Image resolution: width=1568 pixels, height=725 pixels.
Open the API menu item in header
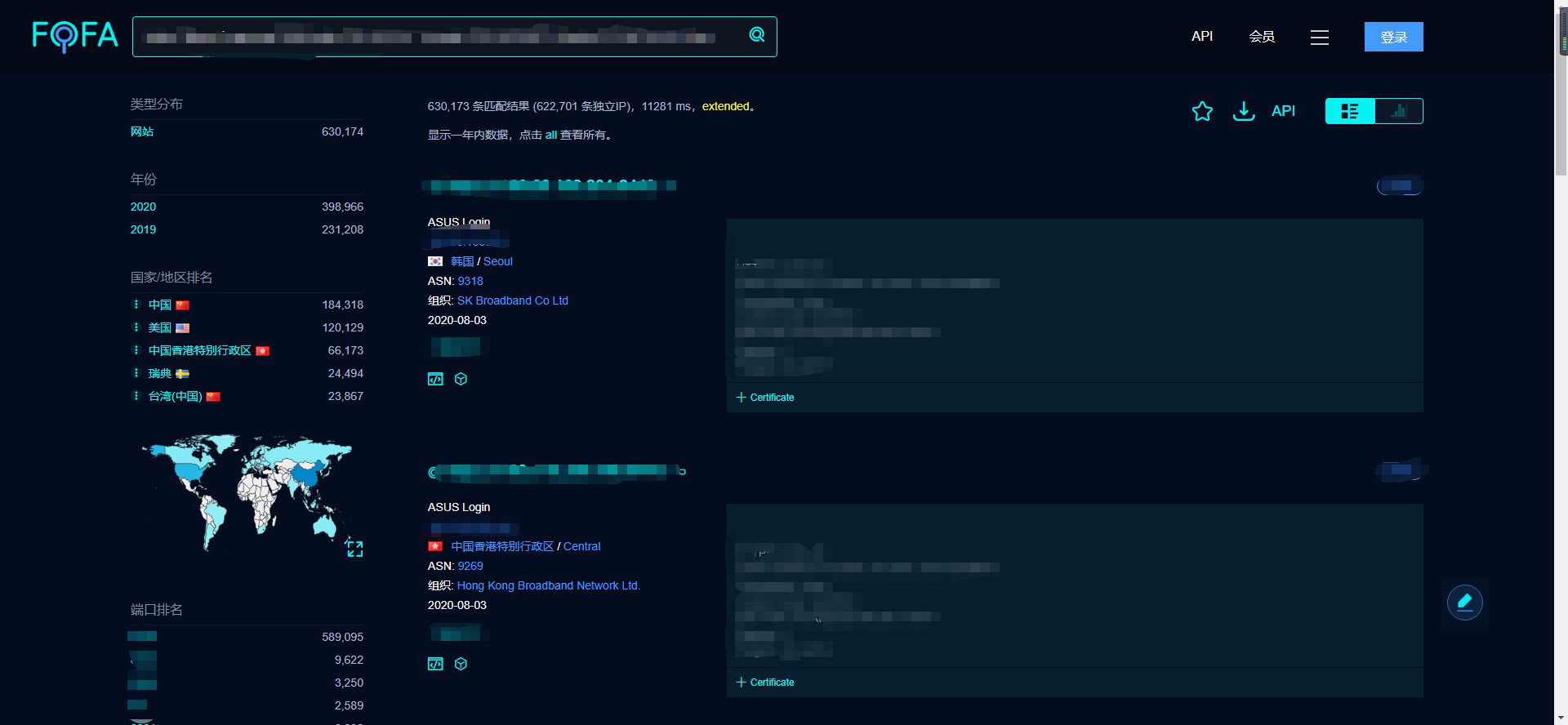point(1201,37)
